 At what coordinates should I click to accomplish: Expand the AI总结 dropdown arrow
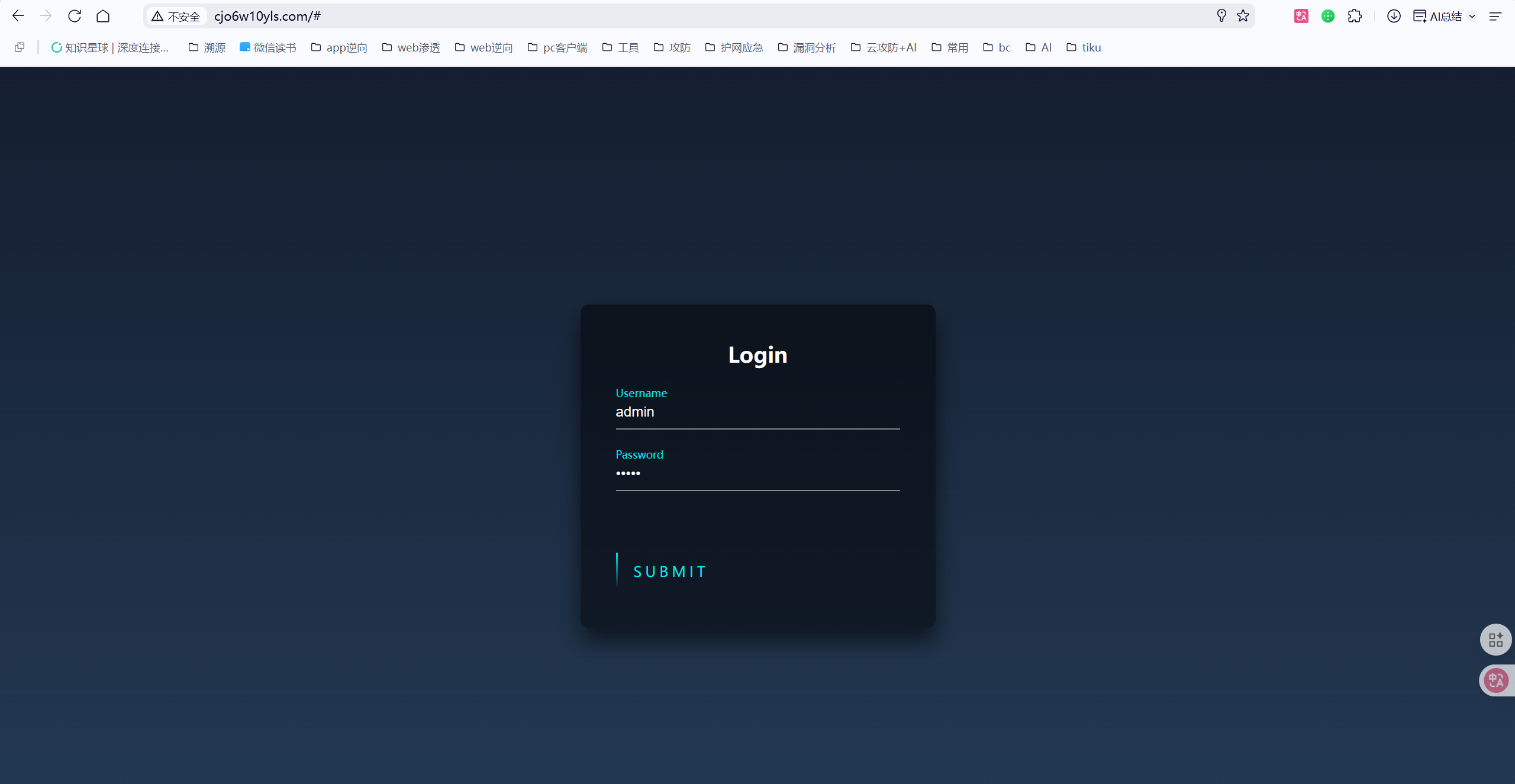(x=1472, y=17)
